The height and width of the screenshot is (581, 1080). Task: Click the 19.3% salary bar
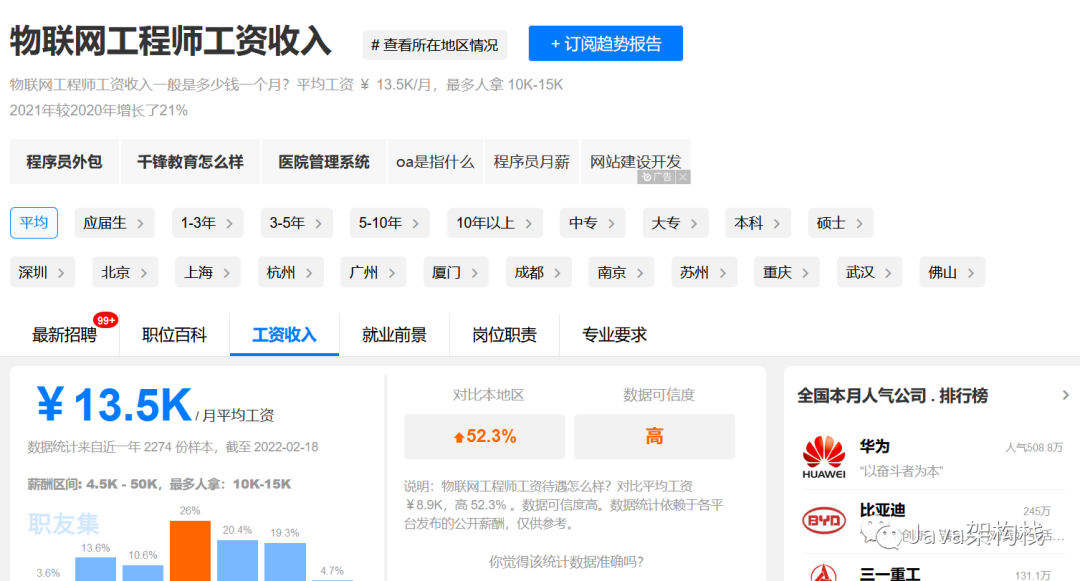point(285,562)
